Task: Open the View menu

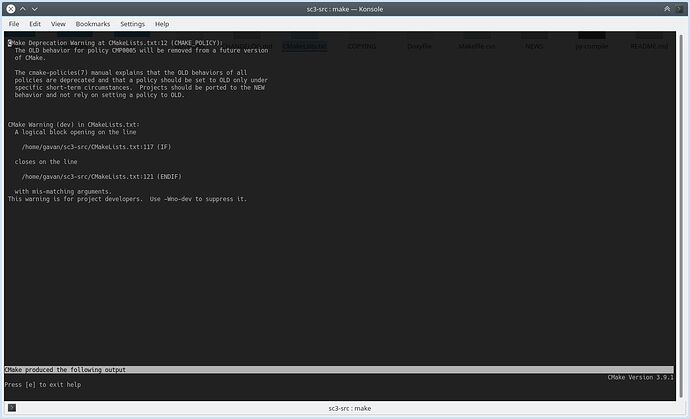Action: pos(58,23)
